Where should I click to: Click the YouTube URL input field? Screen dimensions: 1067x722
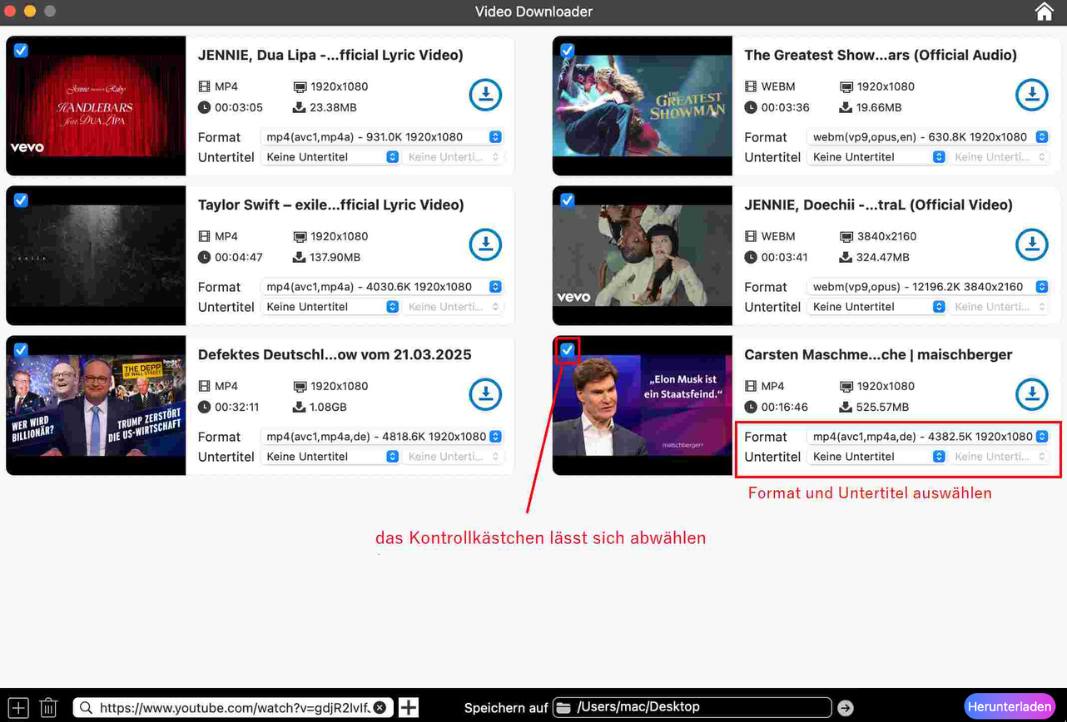[233, 708]
